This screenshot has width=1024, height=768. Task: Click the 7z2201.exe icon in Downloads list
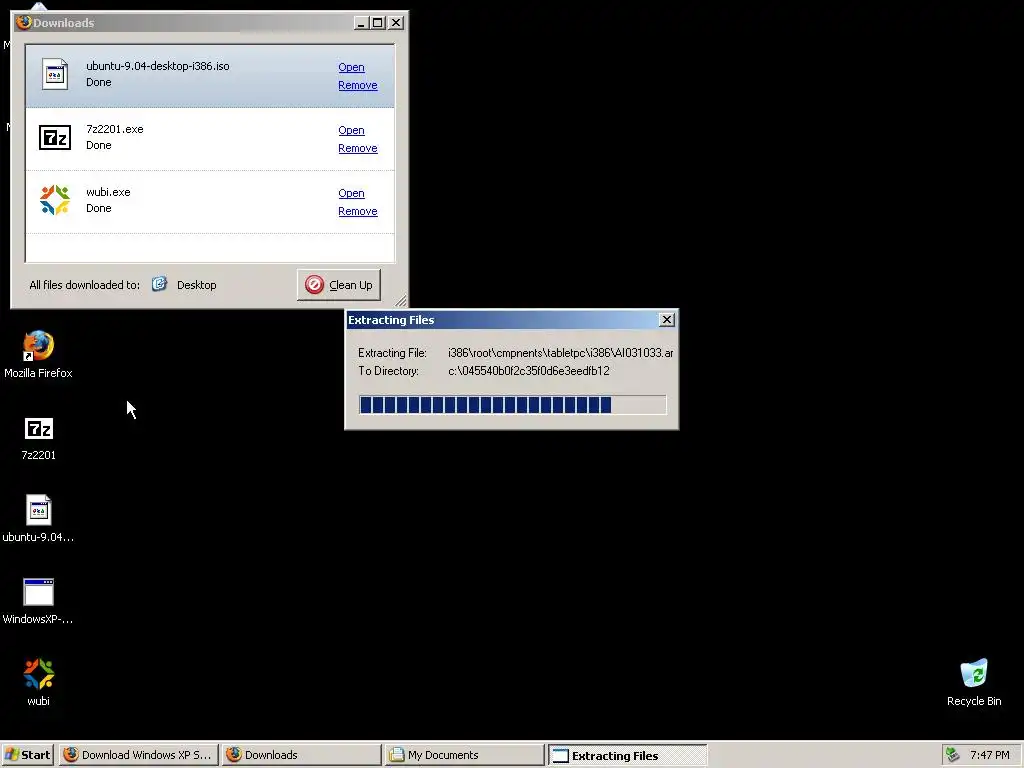(55, 137)
